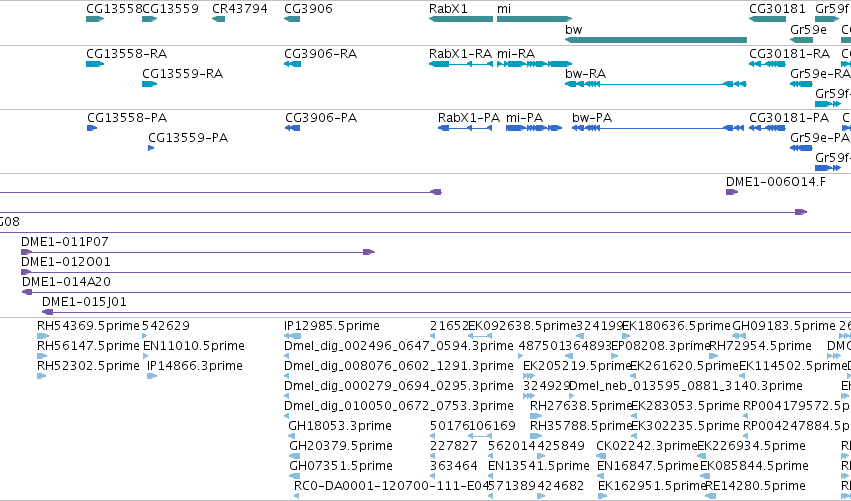The height and width of the screenshot is (501, 851).
Task: Click the DME1-015J01 clone label
Action: (x=84, y=302)
